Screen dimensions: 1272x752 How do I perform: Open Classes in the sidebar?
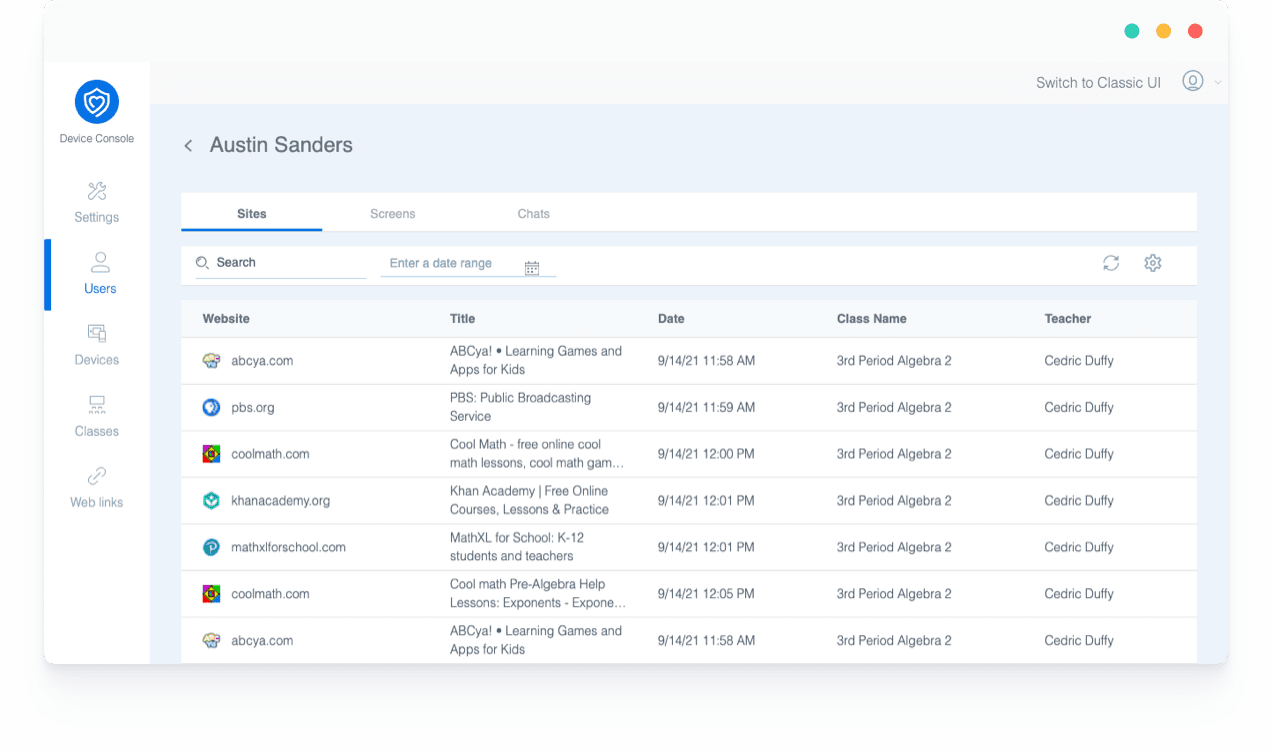[x=97, y=416]
